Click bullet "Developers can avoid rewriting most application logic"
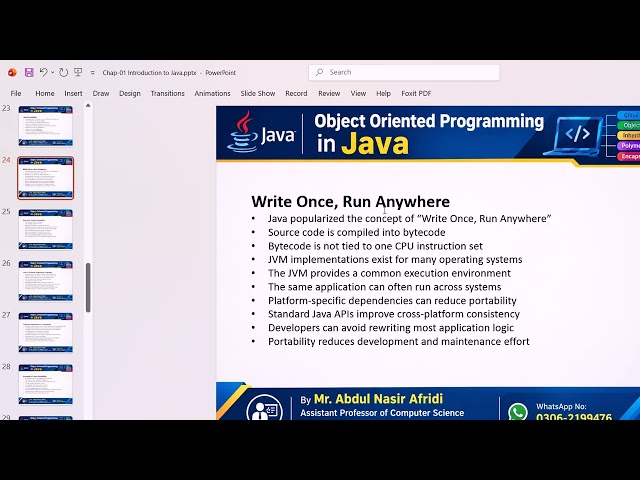This screenshot has width=640, height=480. point(391,328)
